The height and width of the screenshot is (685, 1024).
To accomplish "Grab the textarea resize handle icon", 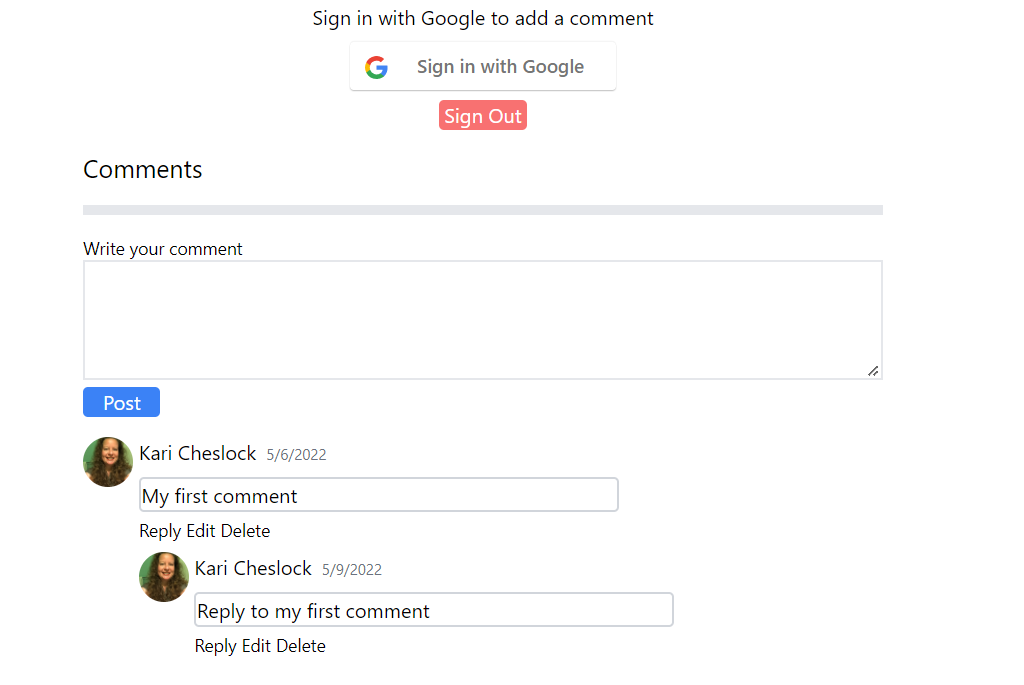I will pyautogui.click(x=873, y=371).
